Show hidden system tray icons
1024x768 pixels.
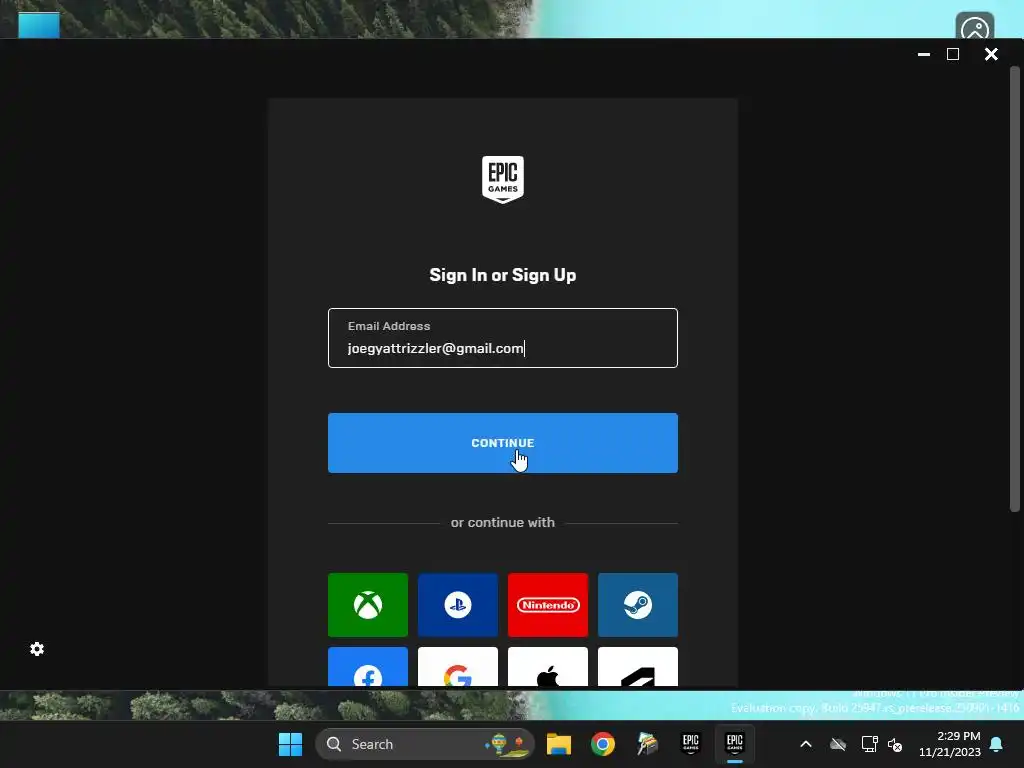(806, 744)
